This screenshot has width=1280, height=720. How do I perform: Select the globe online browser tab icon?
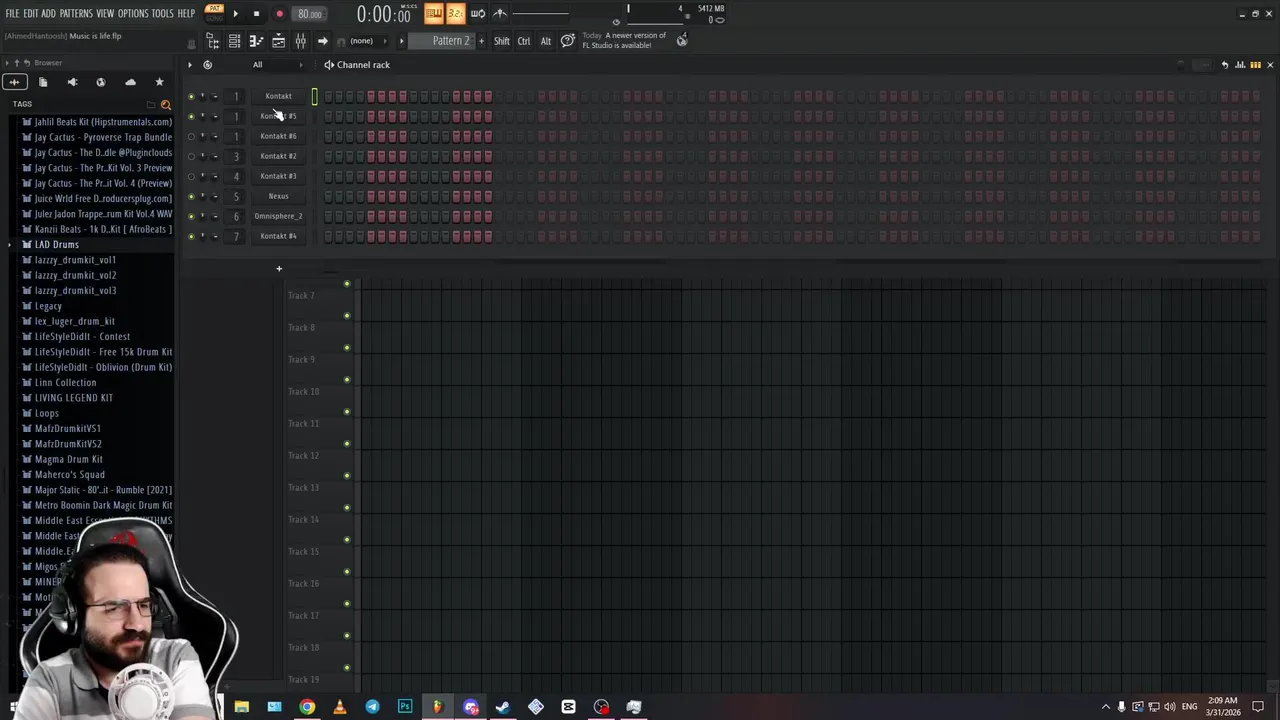coord(101,82)
